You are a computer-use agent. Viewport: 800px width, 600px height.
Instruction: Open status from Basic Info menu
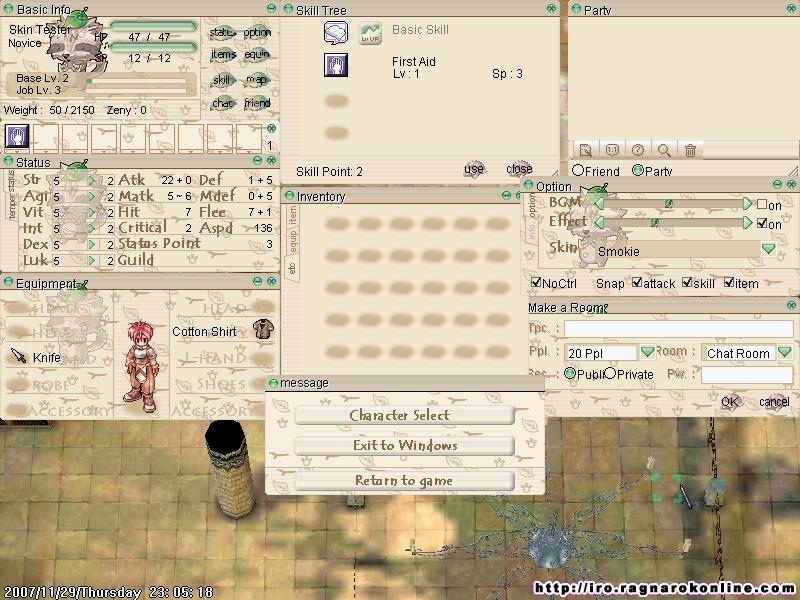[x=222, y=33]
